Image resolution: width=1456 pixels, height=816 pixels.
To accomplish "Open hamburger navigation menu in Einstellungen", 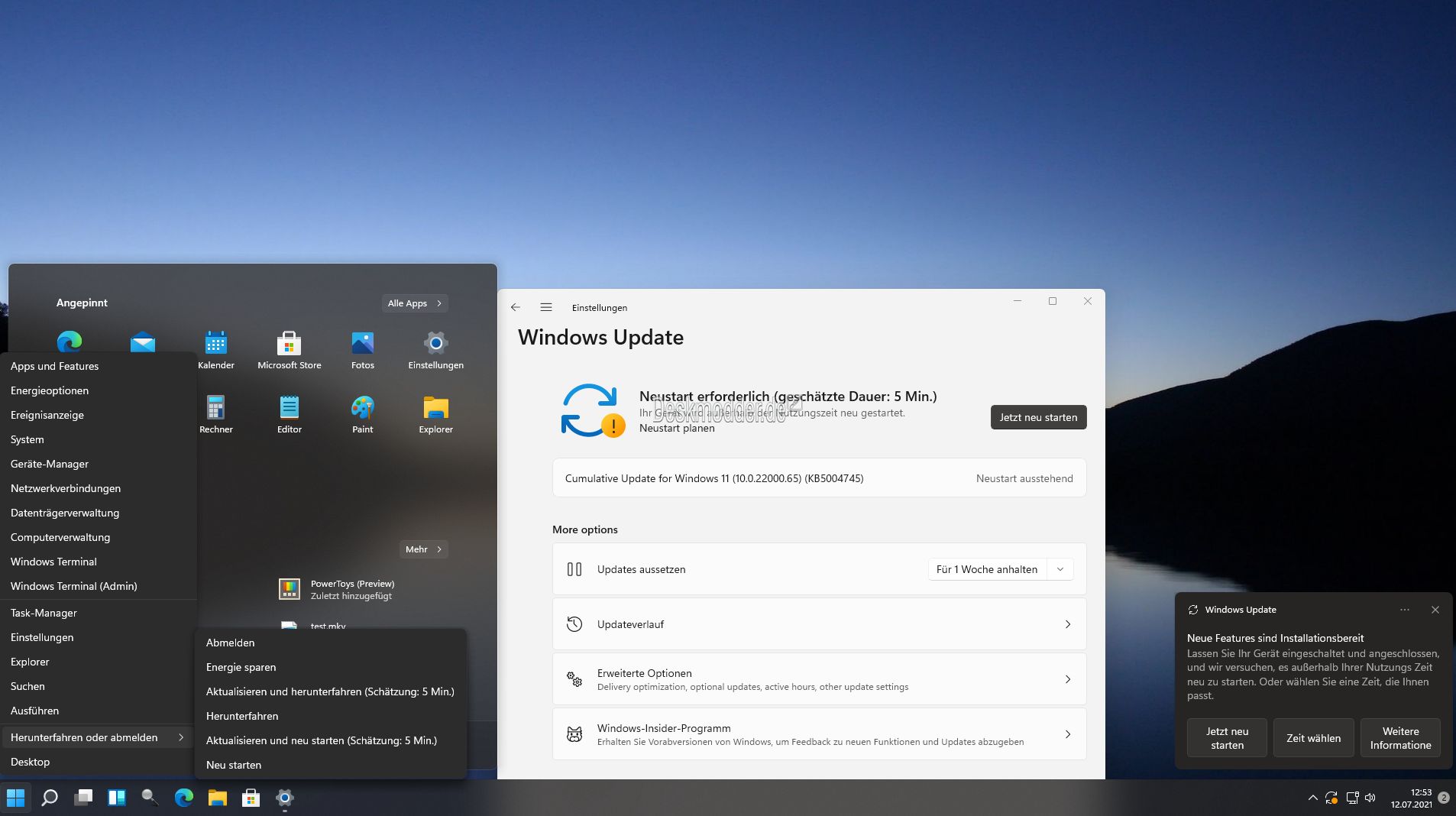I will [546, 307].
